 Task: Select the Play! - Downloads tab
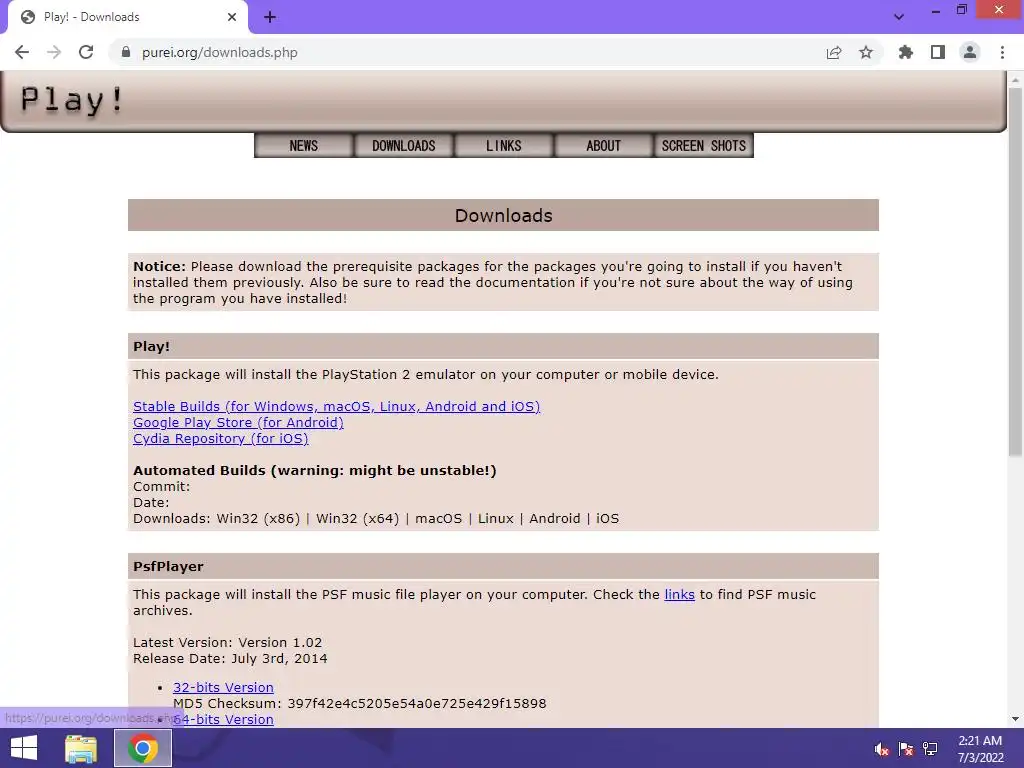click(127, 18)
